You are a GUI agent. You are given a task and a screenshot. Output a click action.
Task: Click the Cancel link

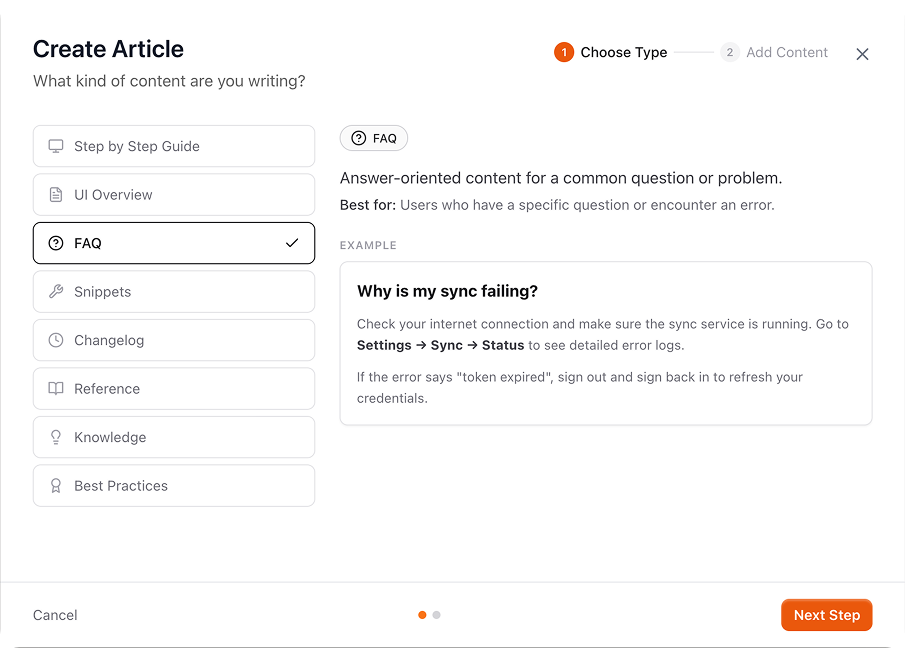click(x=55, y=615)
